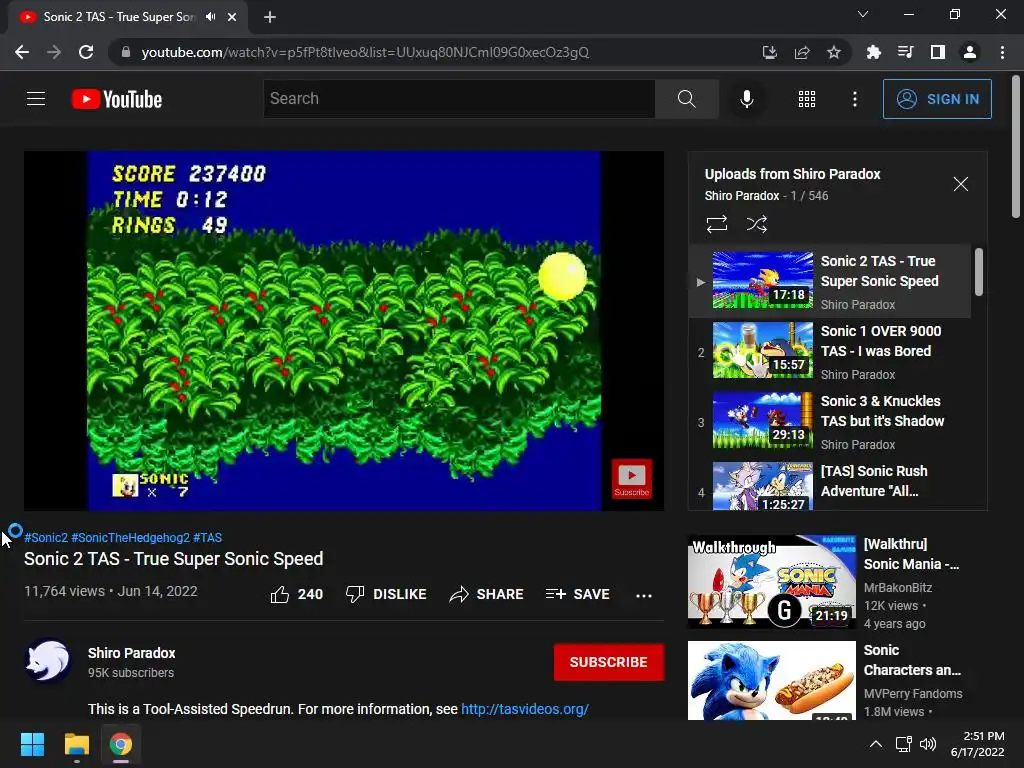This screenshot has height=768, width=1024.
Task: Open Sonic 1 OVER 9000 TAS playlist item
Action: pos(830,351)
